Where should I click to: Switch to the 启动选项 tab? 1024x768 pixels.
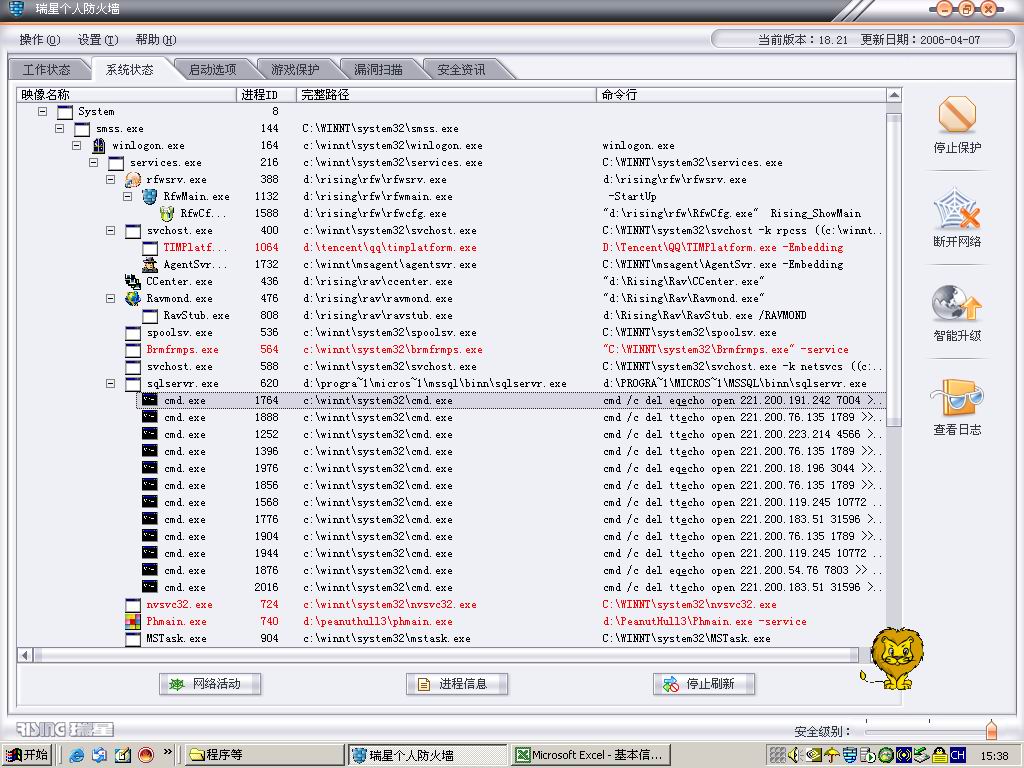click(212, 69)
